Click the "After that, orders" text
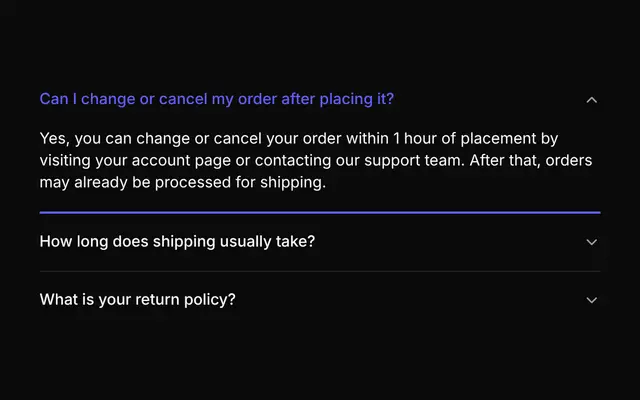 pos(531,160)
